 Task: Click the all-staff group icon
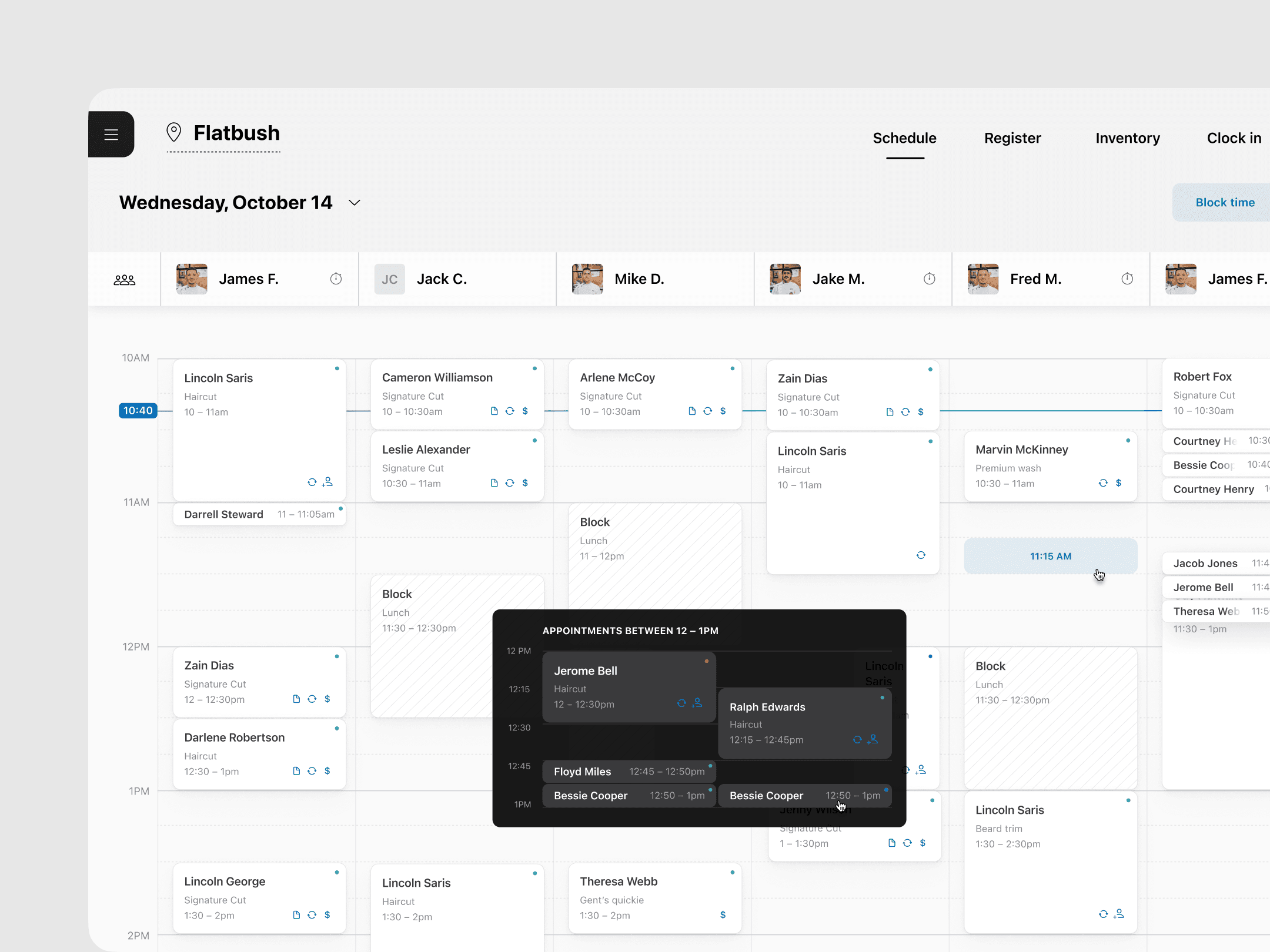tap(124, 280)
